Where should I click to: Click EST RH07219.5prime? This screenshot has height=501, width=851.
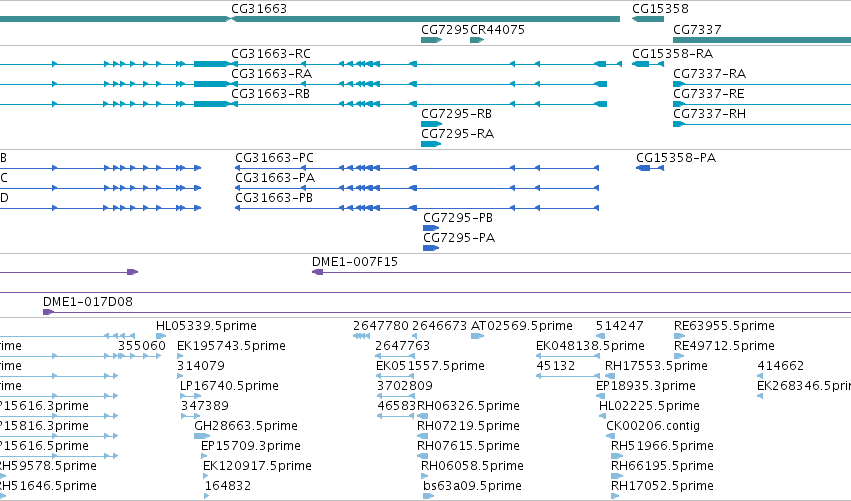pyautogui.click(x=468, y=426)
